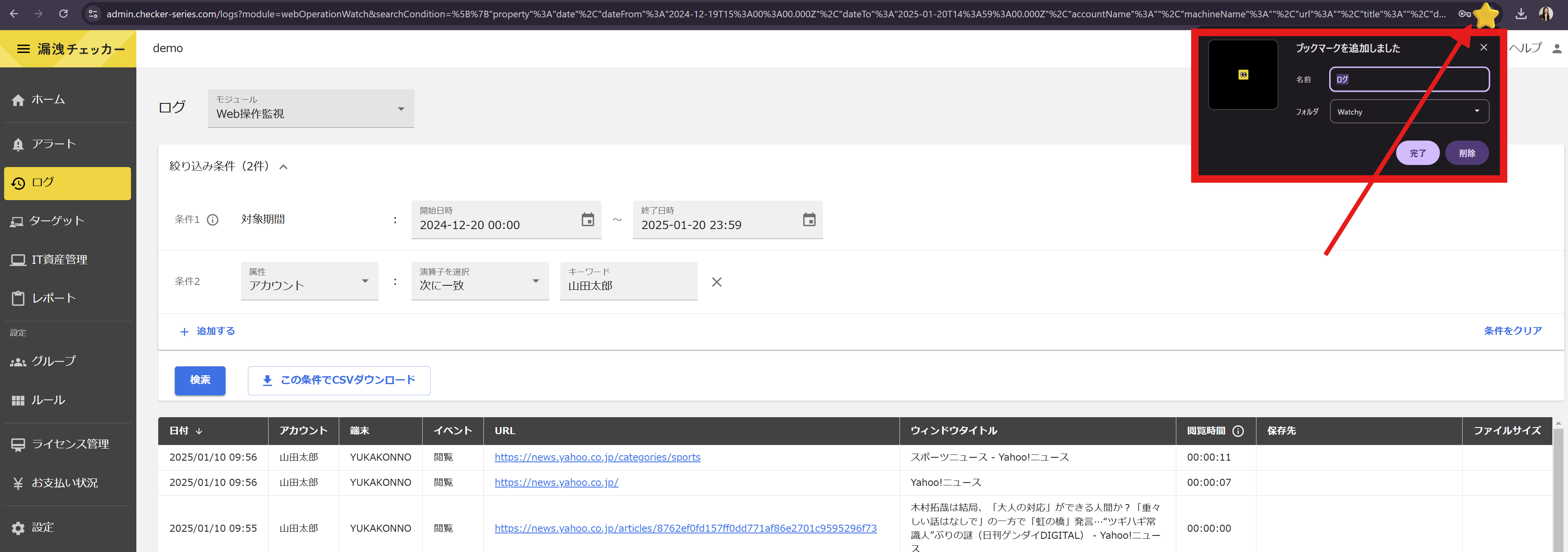This screenshot has height=552, width=1568.
Task: Remove 条件2 with the X icon
Action: [716, 282]
